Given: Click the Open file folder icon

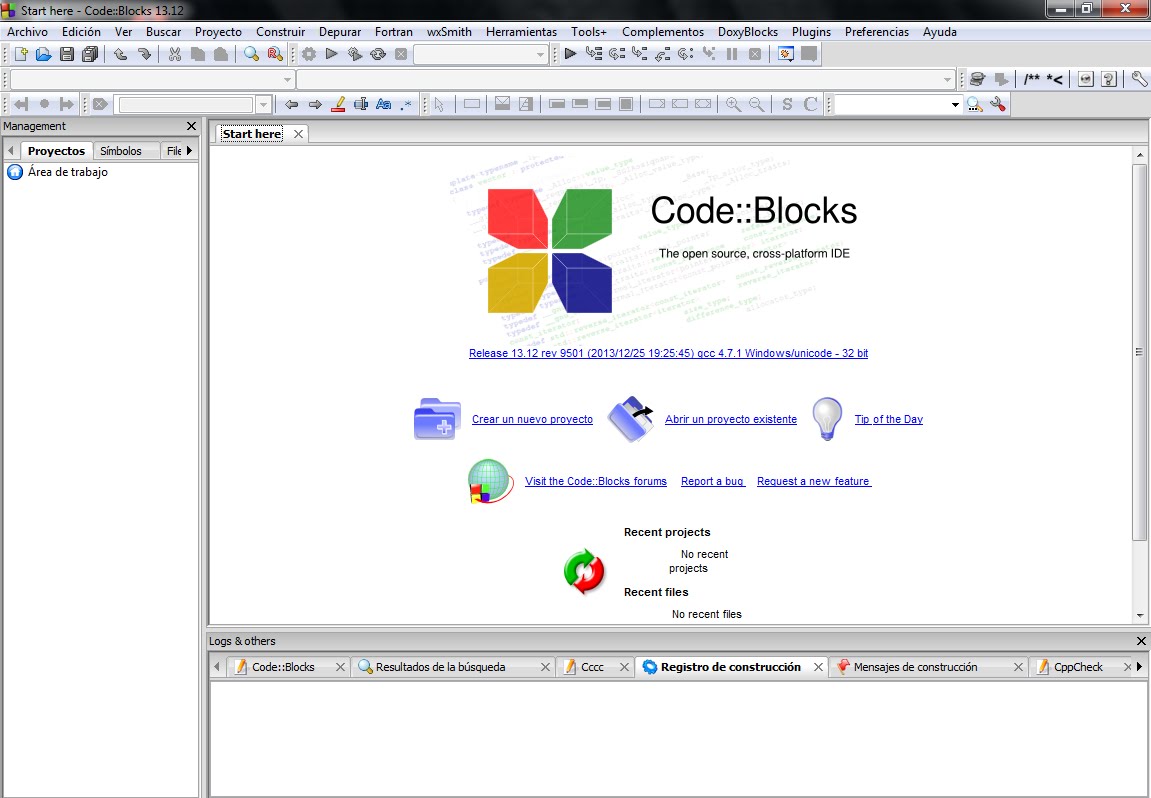Looking at the screenshot, I should click(43, 54).
